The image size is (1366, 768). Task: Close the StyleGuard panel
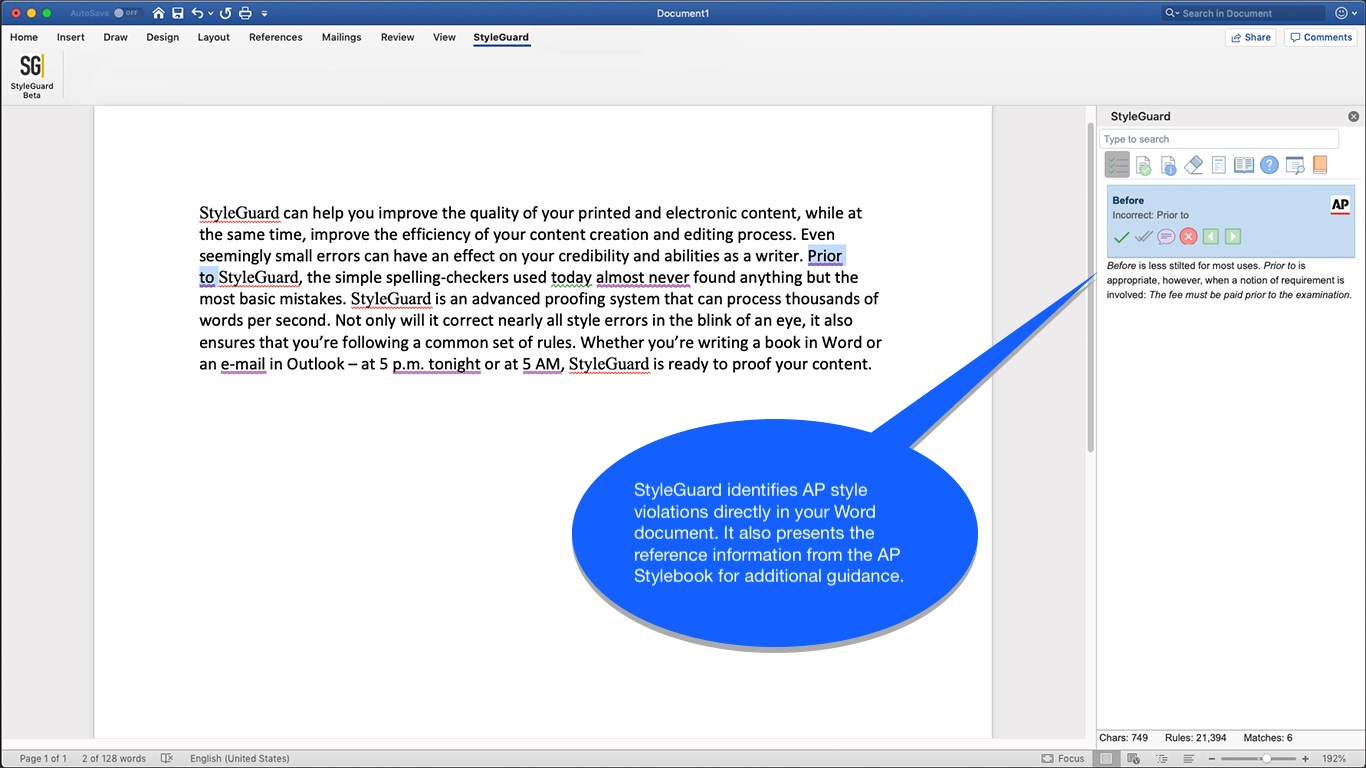point(1353,117)
